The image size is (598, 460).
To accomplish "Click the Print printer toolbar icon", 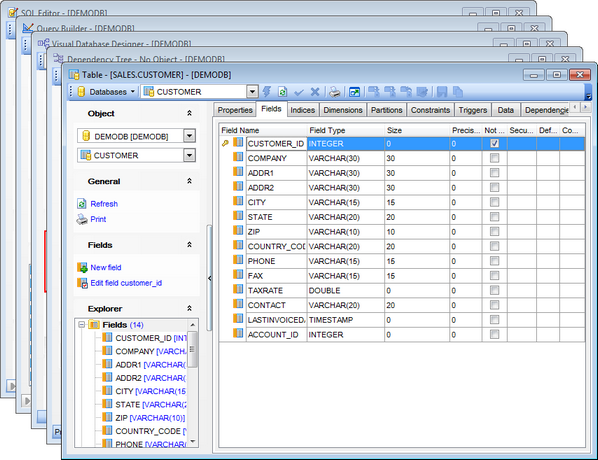I will tap(334, 92).
